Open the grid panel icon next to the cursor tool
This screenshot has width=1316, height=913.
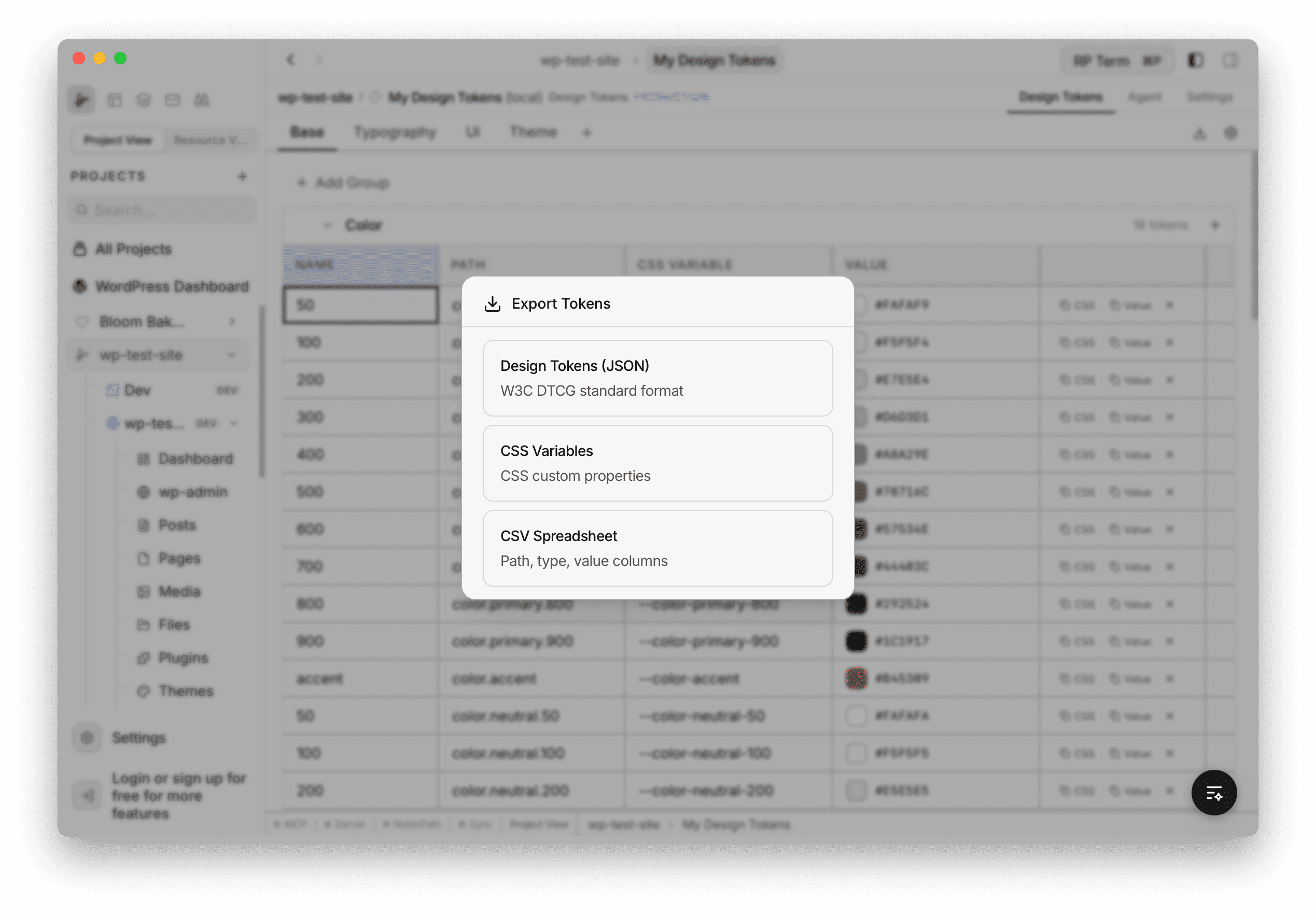tap(115, 100)
